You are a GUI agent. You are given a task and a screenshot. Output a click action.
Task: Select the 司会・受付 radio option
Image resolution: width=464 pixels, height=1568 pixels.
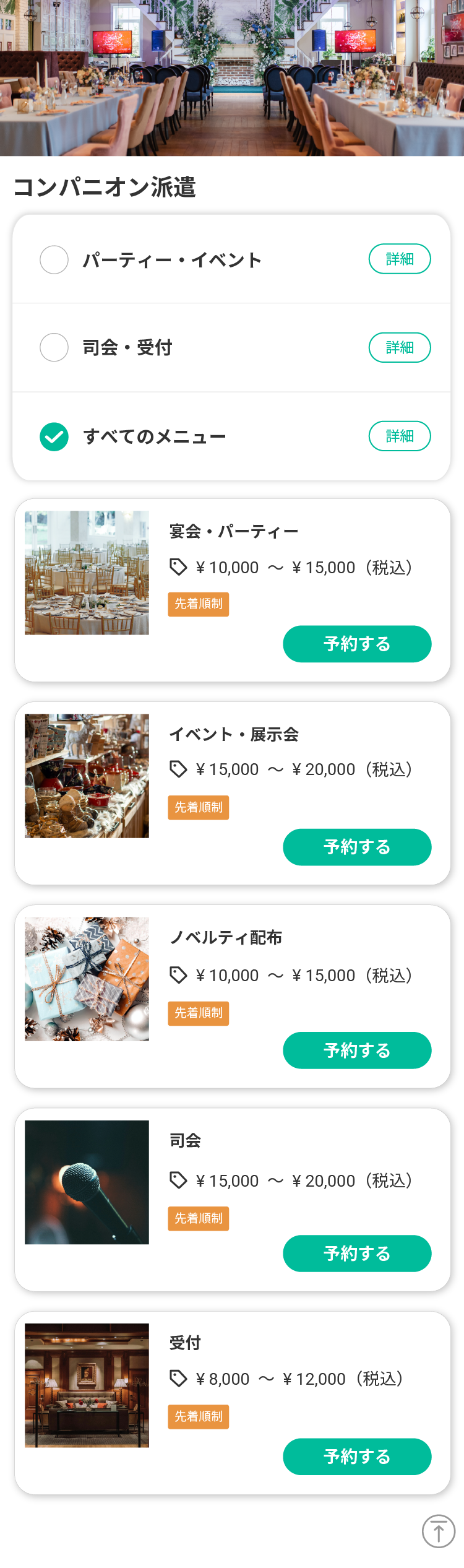pos(54,347)
